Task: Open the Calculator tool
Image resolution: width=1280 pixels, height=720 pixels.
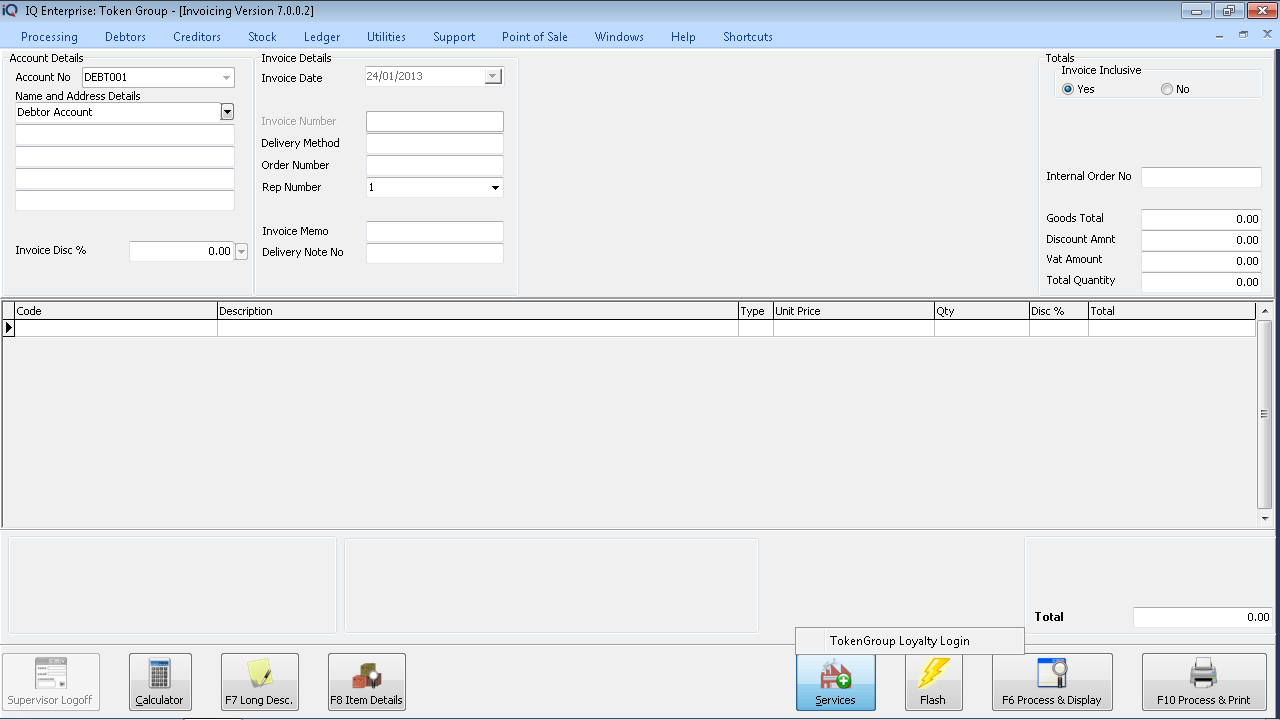Action: (159, 682)
